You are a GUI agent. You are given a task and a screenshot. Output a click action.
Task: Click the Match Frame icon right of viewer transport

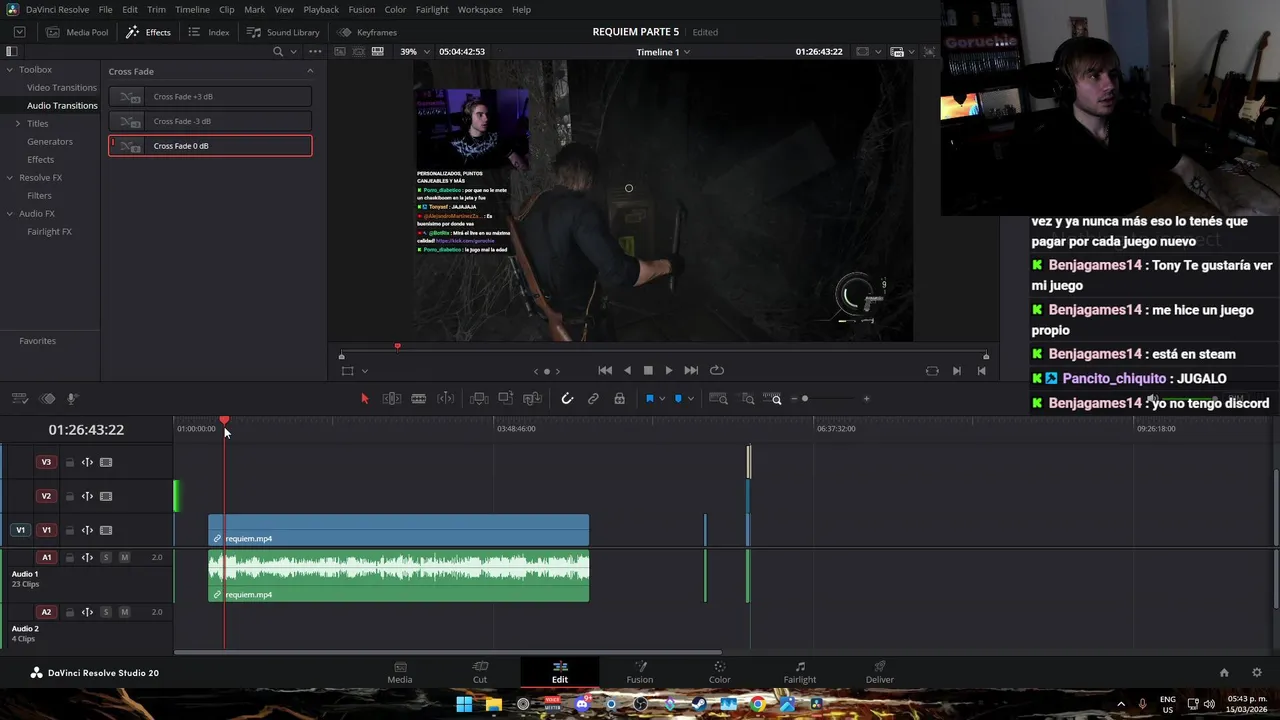point(932,370)
